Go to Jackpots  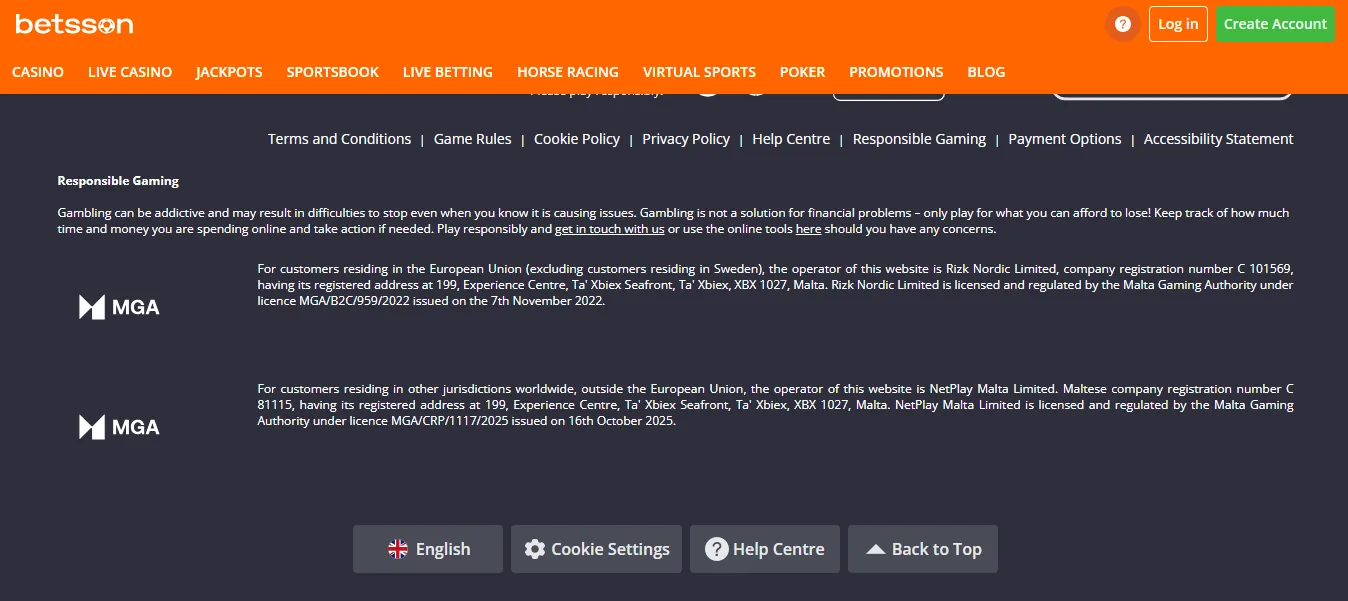[229, 72]
